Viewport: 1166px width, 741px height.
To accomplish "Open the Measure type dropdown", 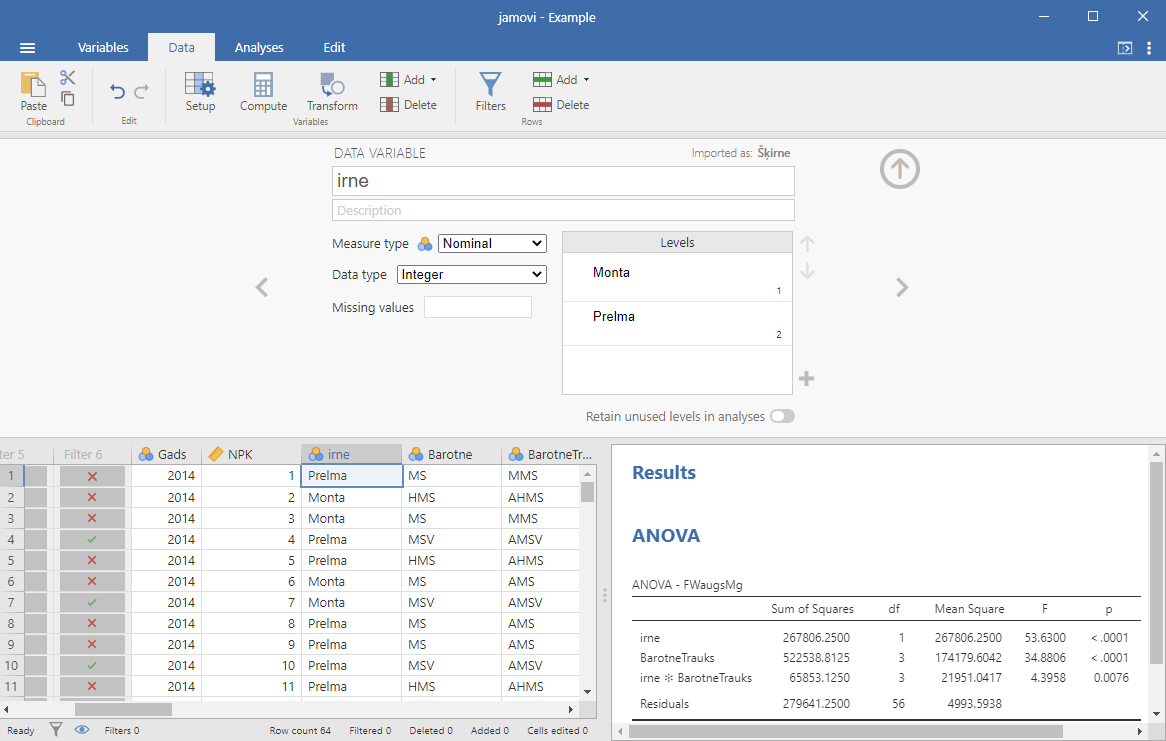I will coord(492,243).
